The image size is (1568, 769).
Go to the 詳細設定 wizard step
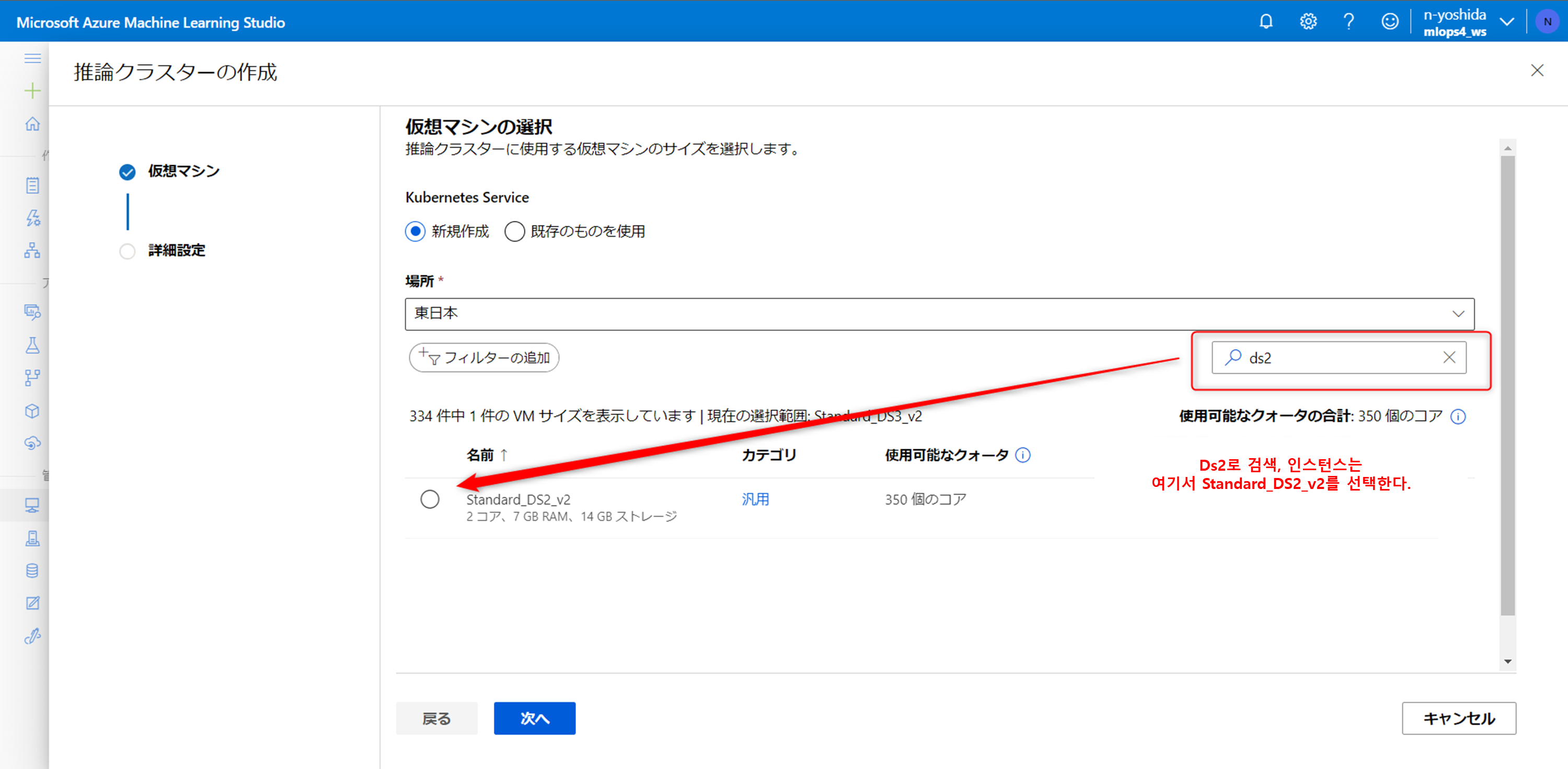[x=176, y=251]
